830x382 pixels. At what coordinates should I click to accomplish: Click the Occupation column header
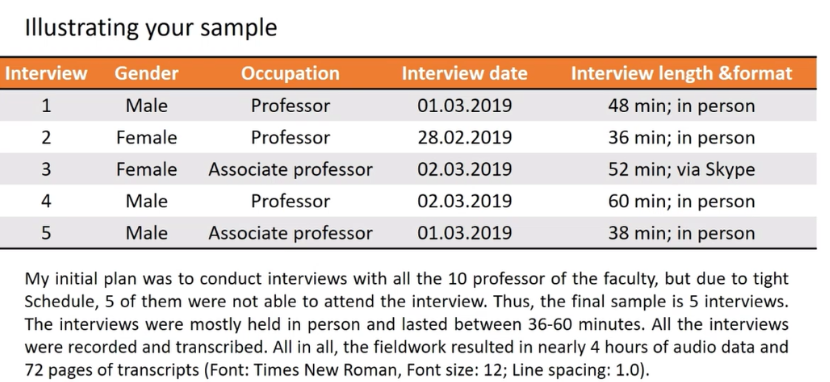(x=290, y=73)
